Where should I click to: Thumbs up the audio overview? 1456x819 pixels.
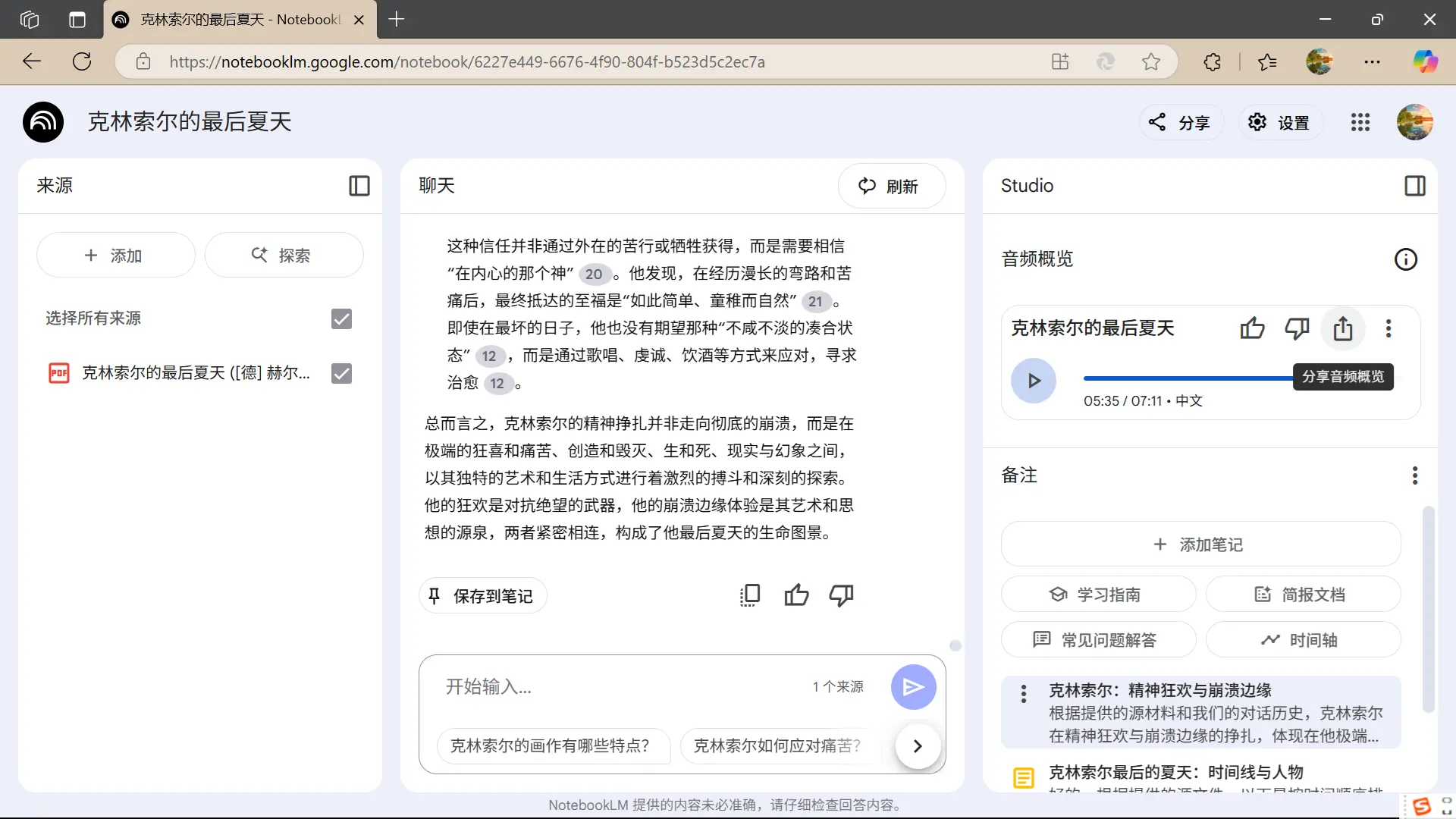(x=1253, y=328)
